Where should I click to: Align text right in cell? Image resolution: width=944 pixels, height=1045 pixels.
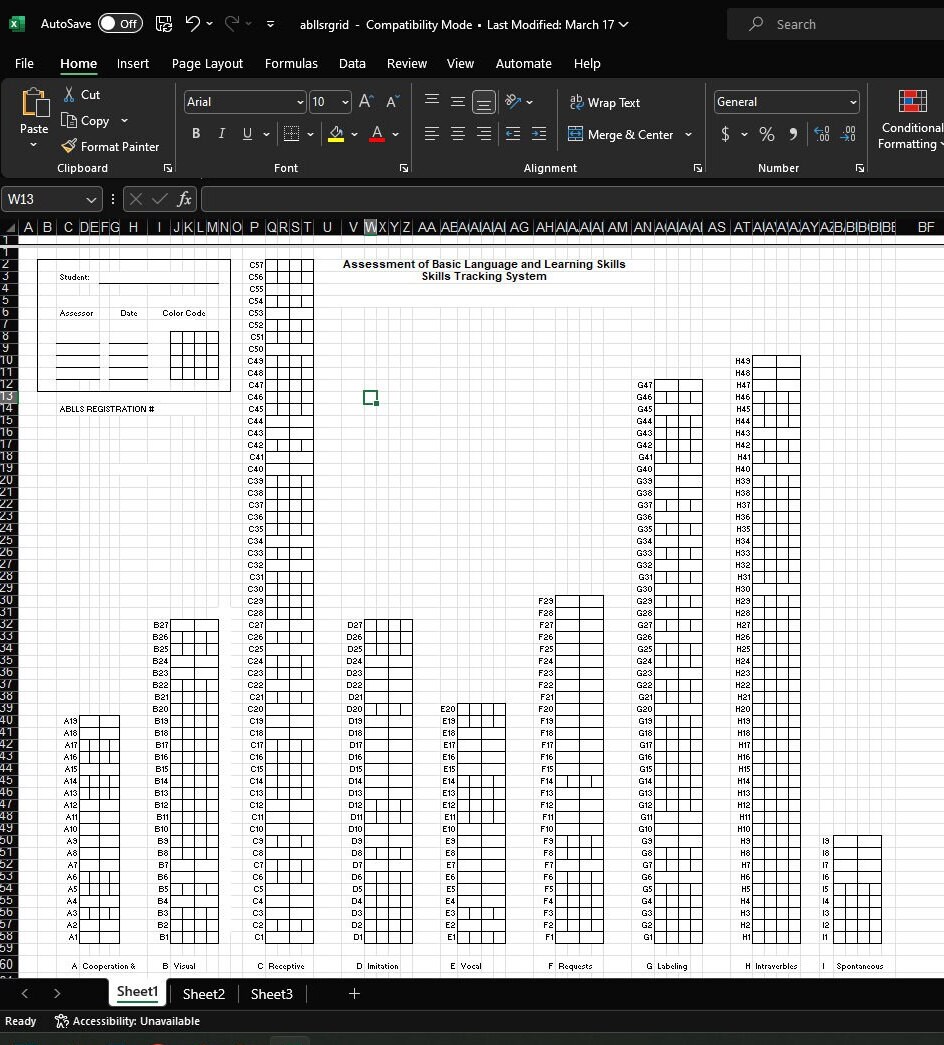tap(484, 133)
